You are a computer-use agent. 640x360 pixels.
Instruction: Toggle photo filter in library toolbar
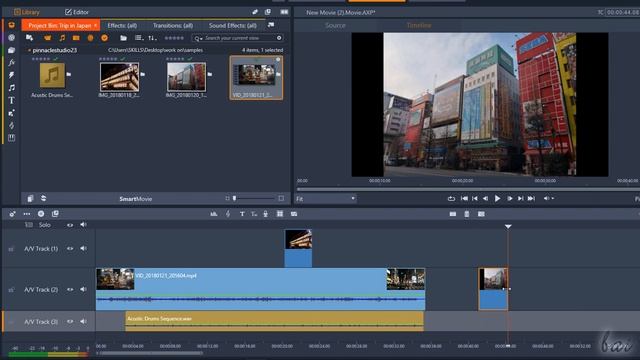(x=76, y=38)
